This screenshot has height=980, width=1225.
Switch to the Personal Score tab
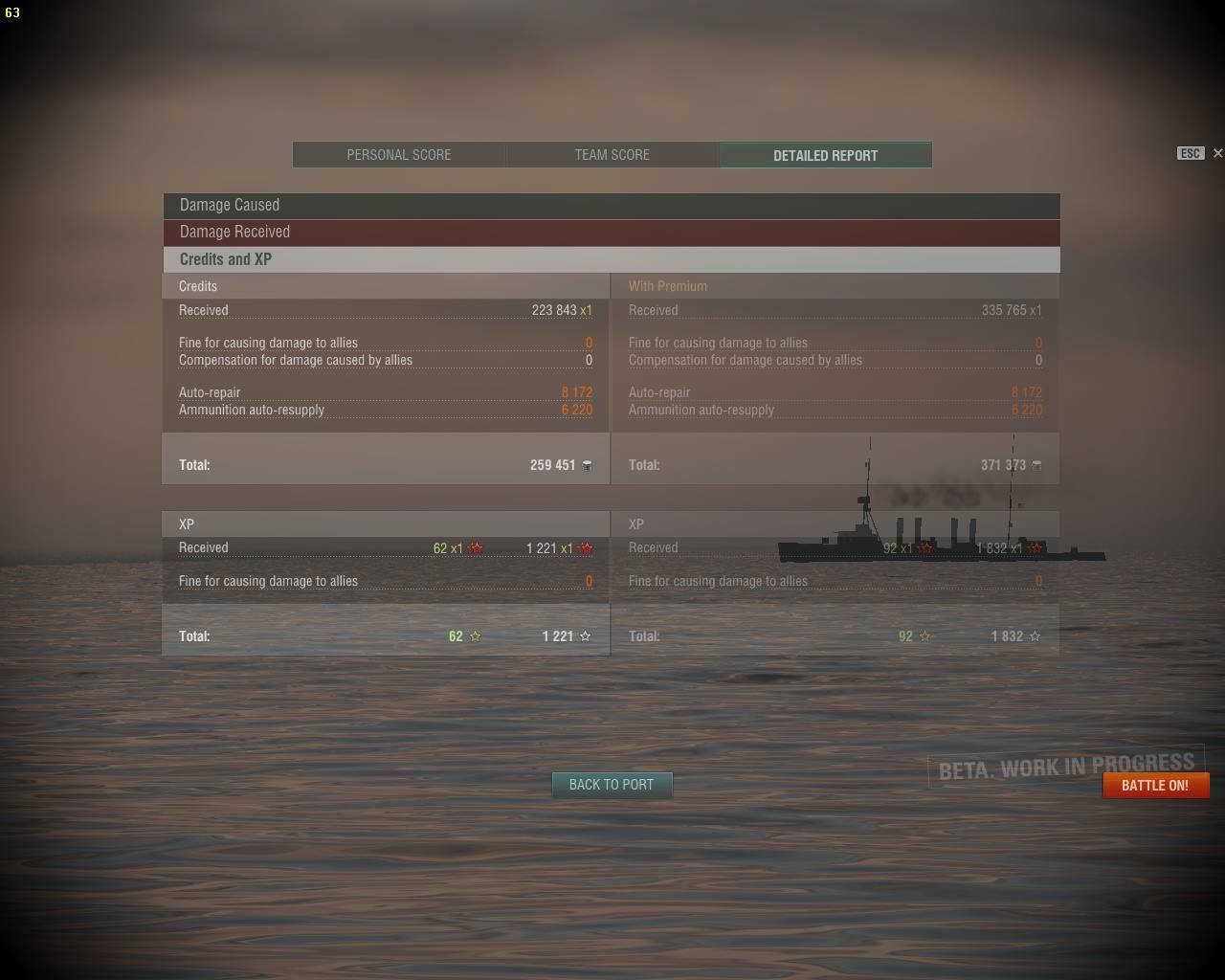click(399, 155)
